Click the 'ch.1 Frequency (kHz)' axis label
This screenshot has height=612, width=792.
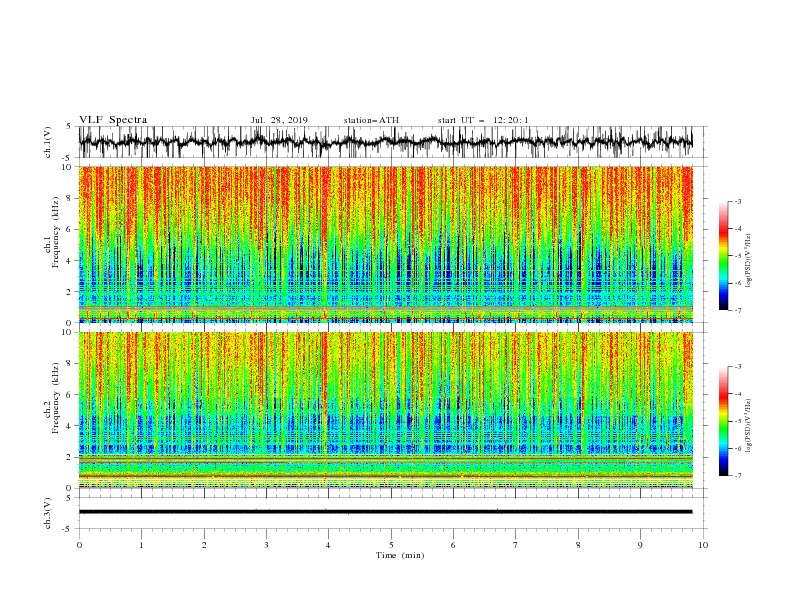tap(52, 233)
